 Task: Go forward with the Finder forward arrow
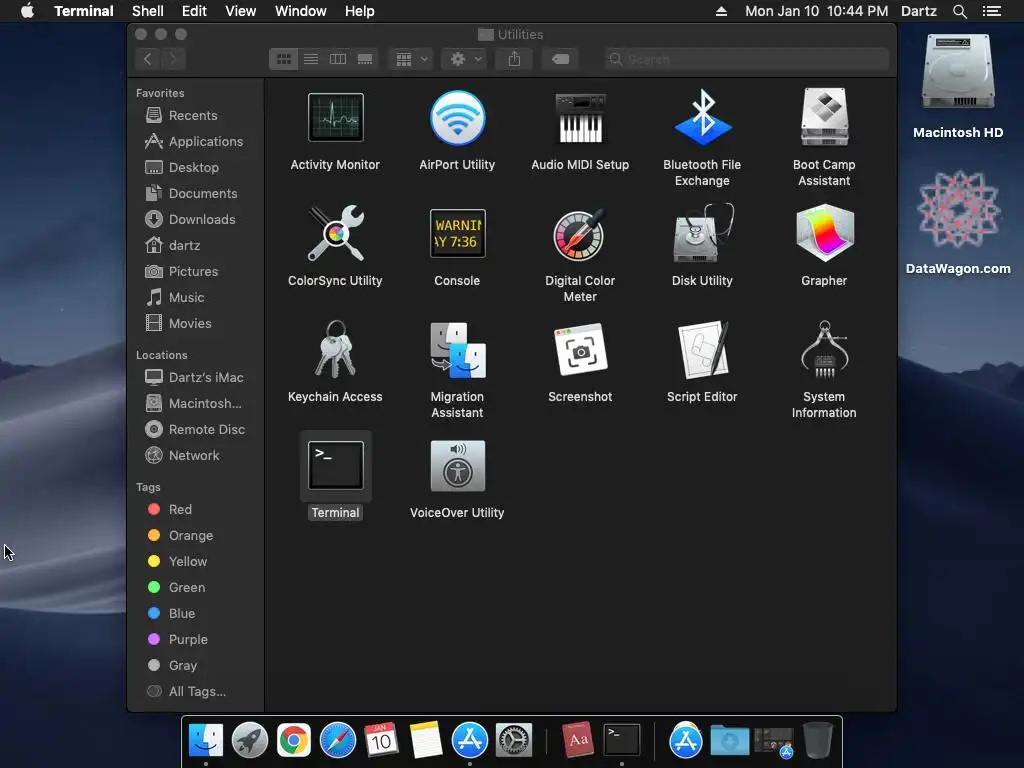[x=173, y=59]
